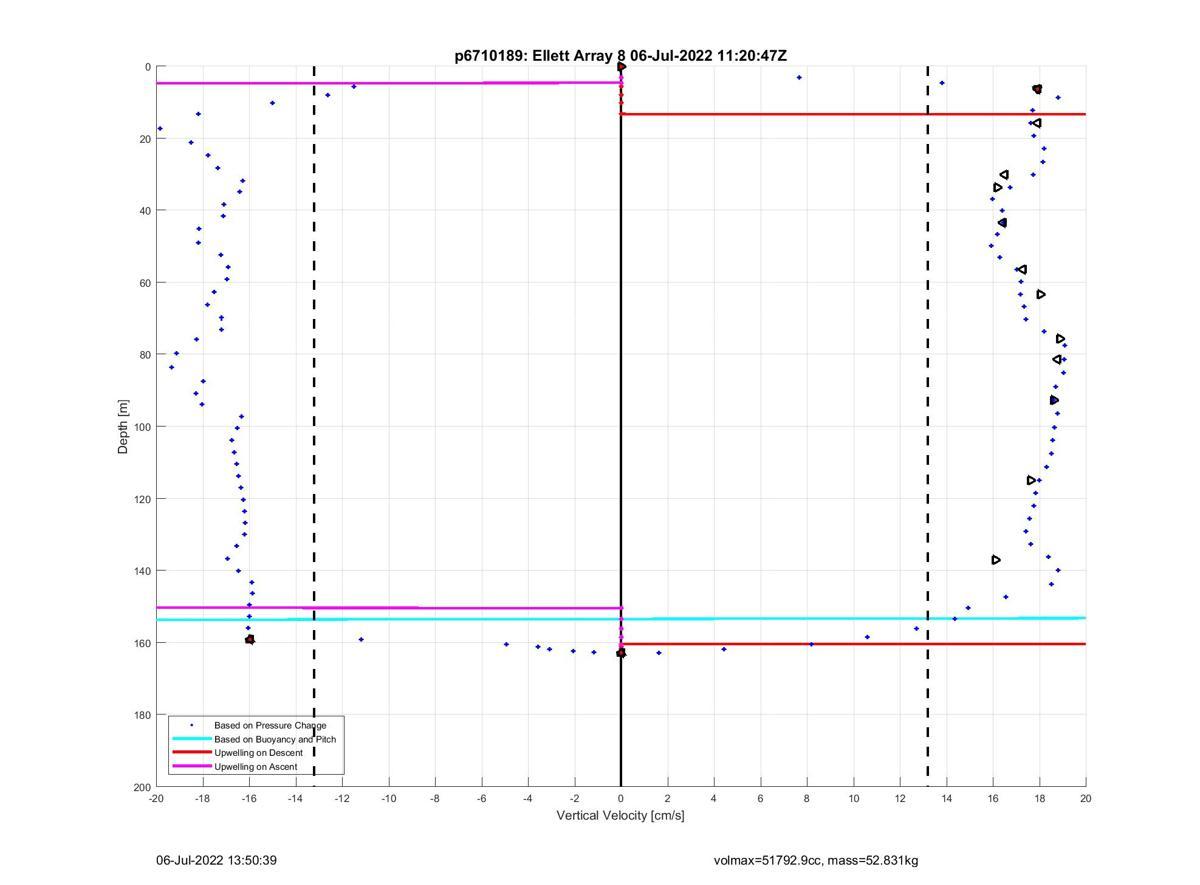Click the red line sample in the legend
The height and width of the screenshot is (885, 1200).
point(191,753)
